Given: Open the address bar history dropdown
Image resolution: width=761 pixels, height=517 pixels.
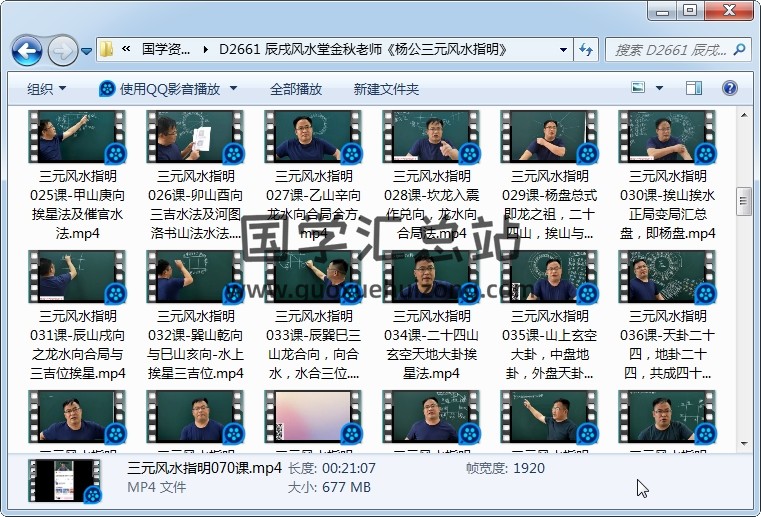Looking at the screenshot, I should pos(563,50).
